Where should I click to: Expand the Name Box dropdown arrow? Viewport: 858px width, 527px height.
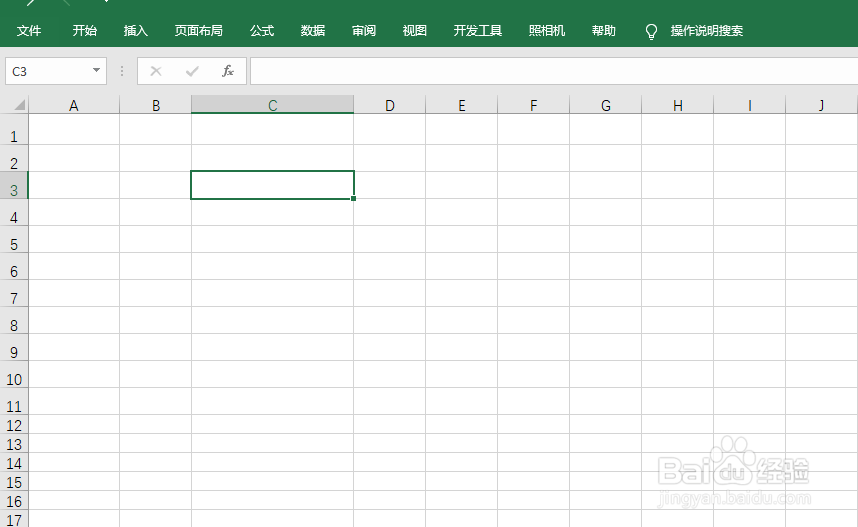[x=96, y=70]
